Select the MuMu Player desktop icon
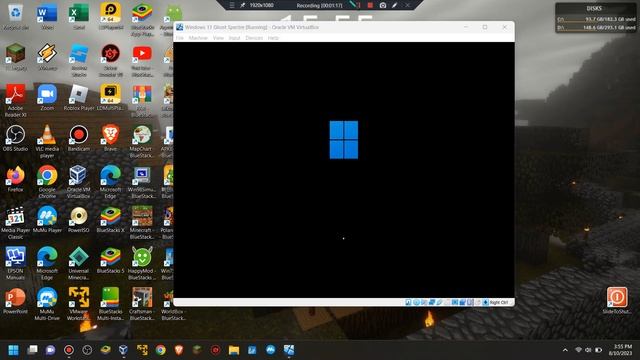Image resolution: width=640 pixels, height=360 pixels. click(47, 219)
